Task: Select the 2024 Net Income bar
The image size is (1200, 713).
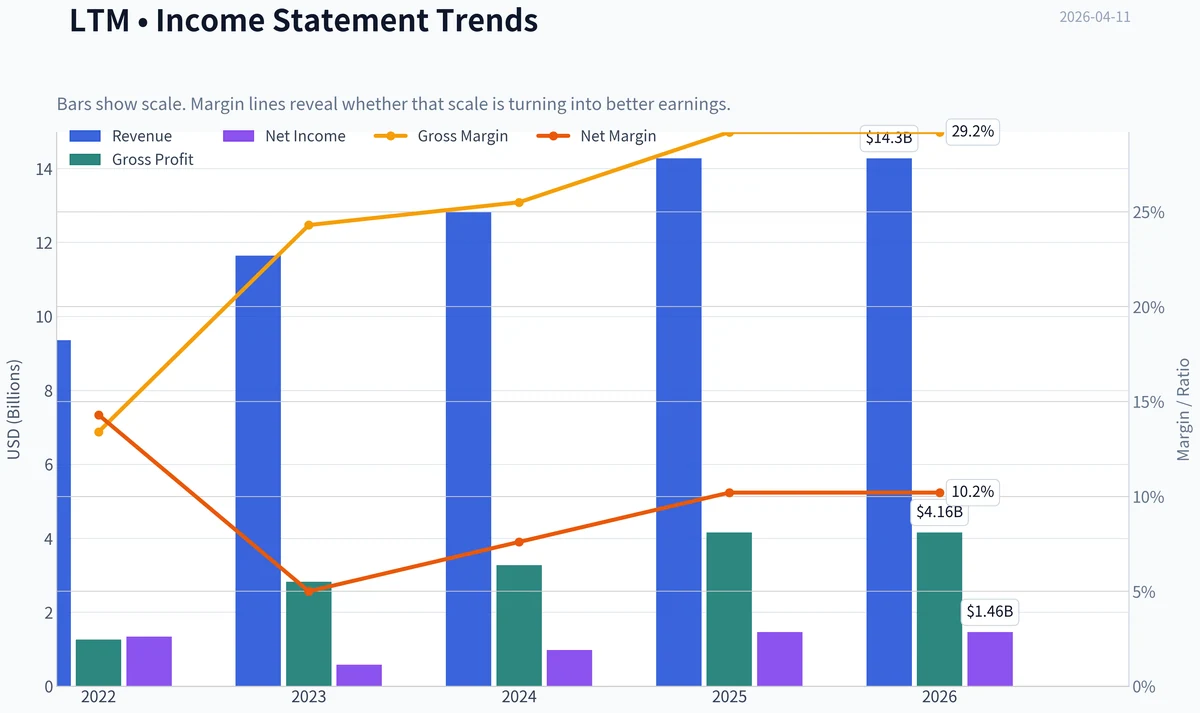Action: point(570,668)
